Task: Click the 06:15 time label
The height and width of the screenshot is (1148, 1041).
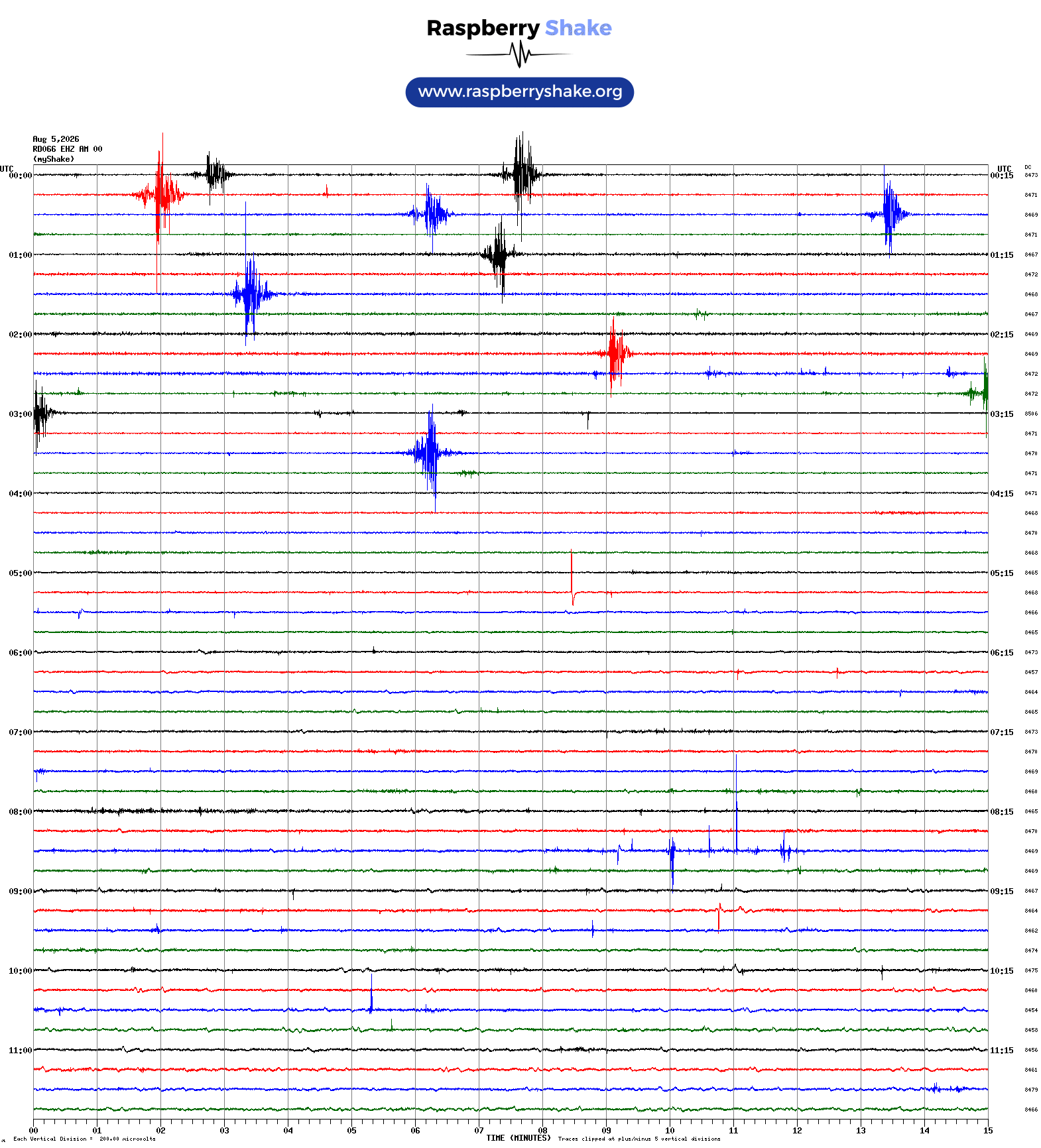Action: (x=1002, y=653)
